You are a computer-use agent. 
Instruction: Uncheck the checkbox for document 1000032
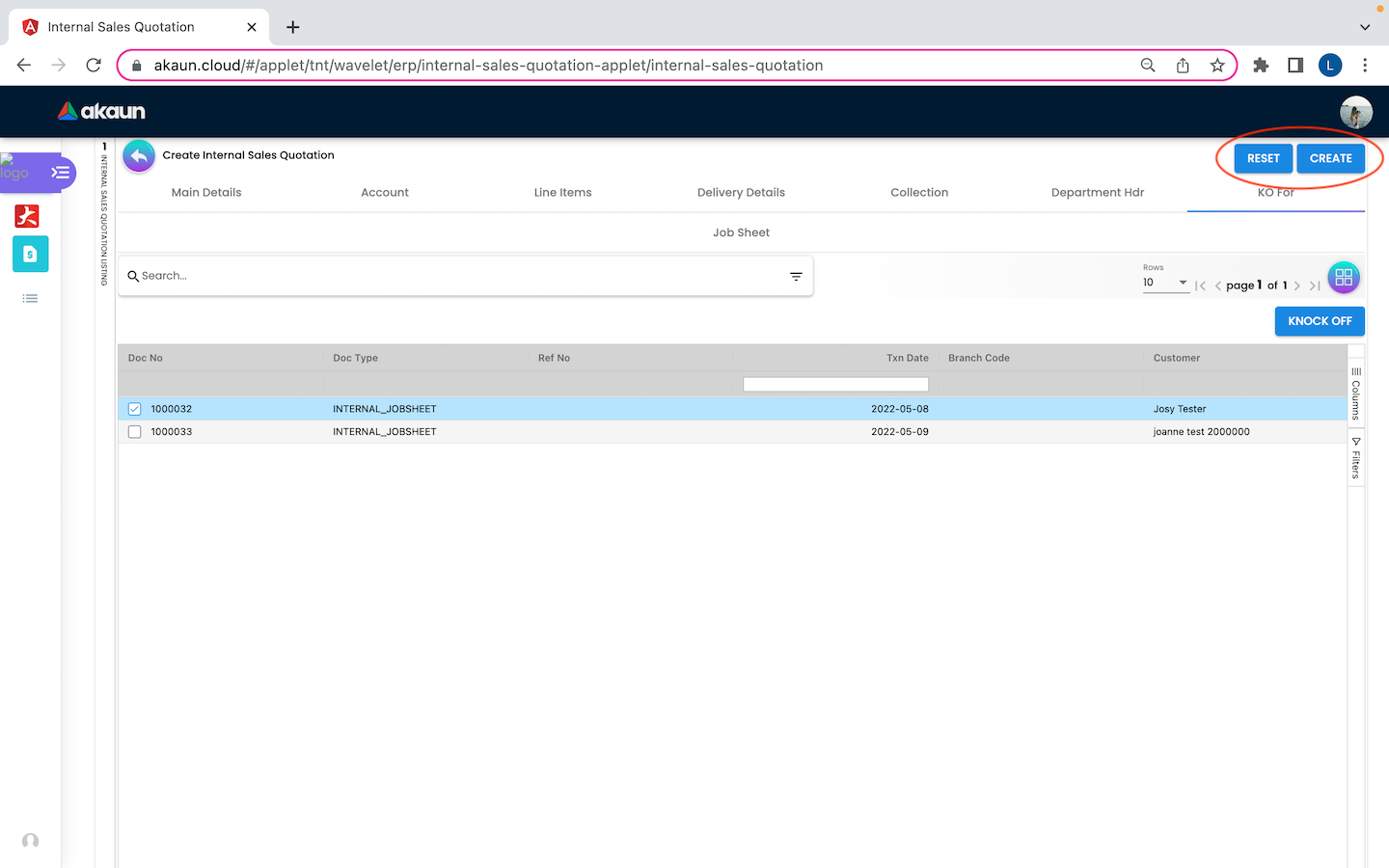tap(135, 409)
